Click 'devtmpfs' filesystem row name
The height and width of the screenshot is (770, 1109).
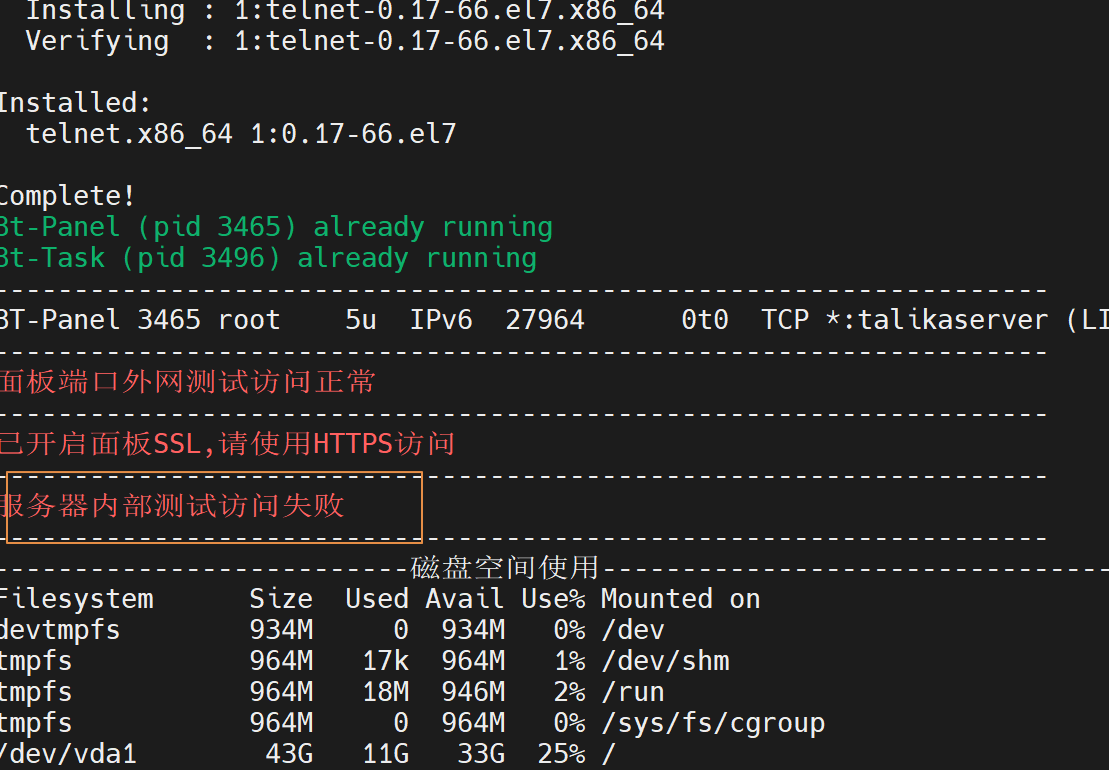pos(60,631)
